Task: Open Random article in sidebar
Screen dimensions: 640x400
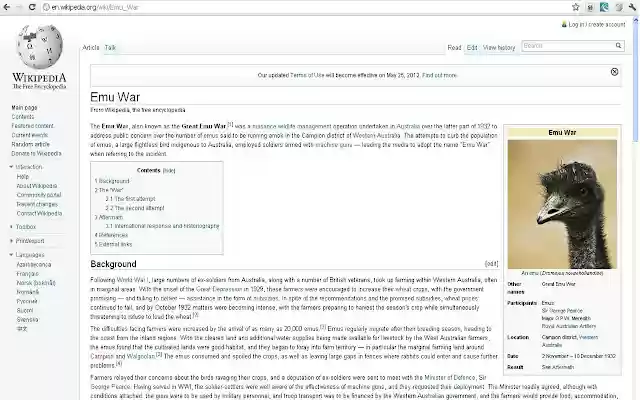Action: click(31, 144)
